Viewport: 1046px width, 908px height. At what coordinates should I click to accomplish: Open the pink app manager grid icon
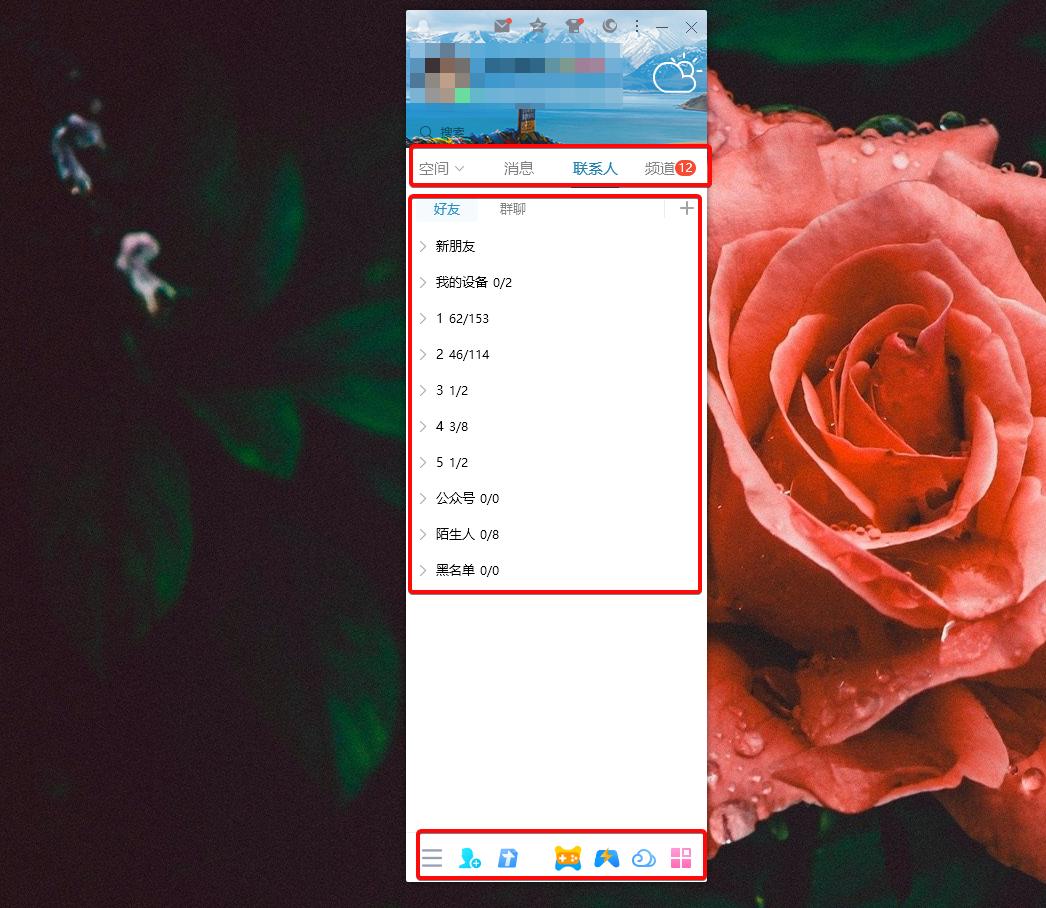[x=681, y=858]
